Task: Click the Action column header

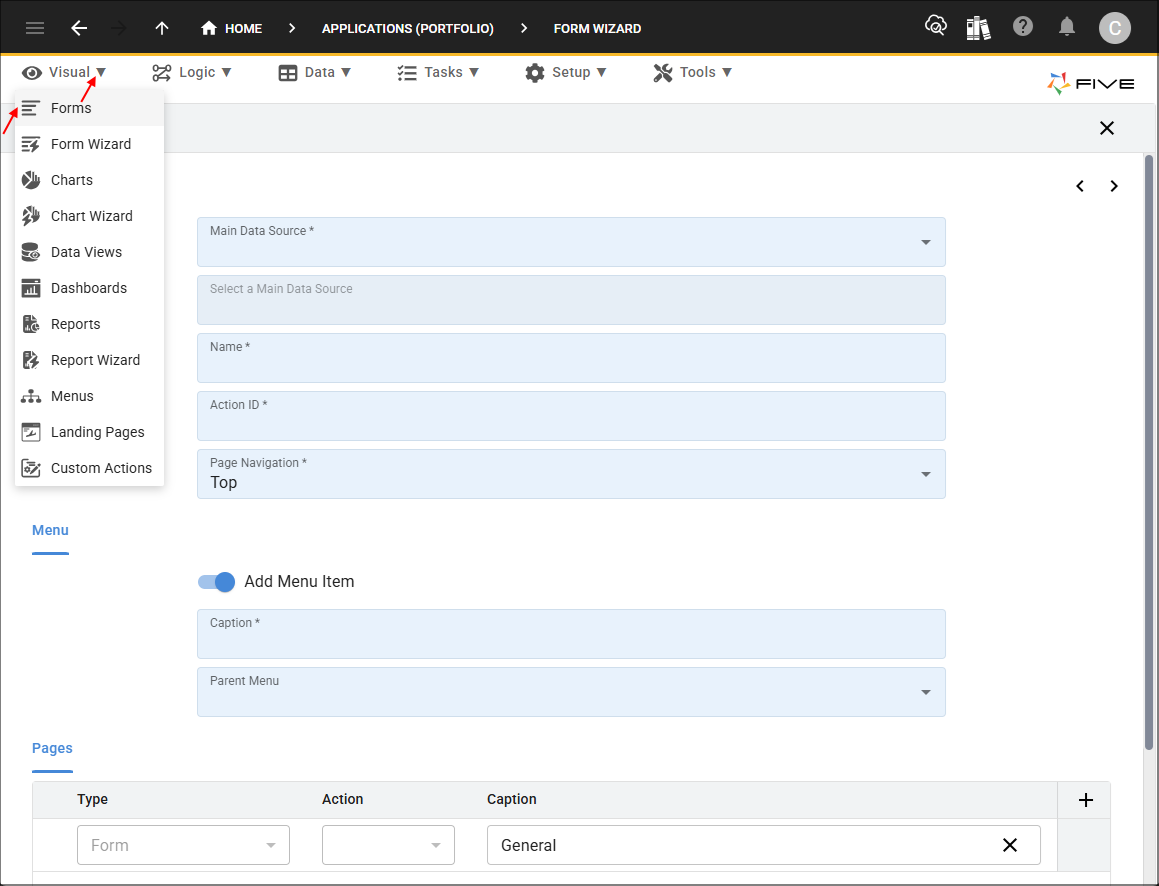Action: click(x=342, y=800)
